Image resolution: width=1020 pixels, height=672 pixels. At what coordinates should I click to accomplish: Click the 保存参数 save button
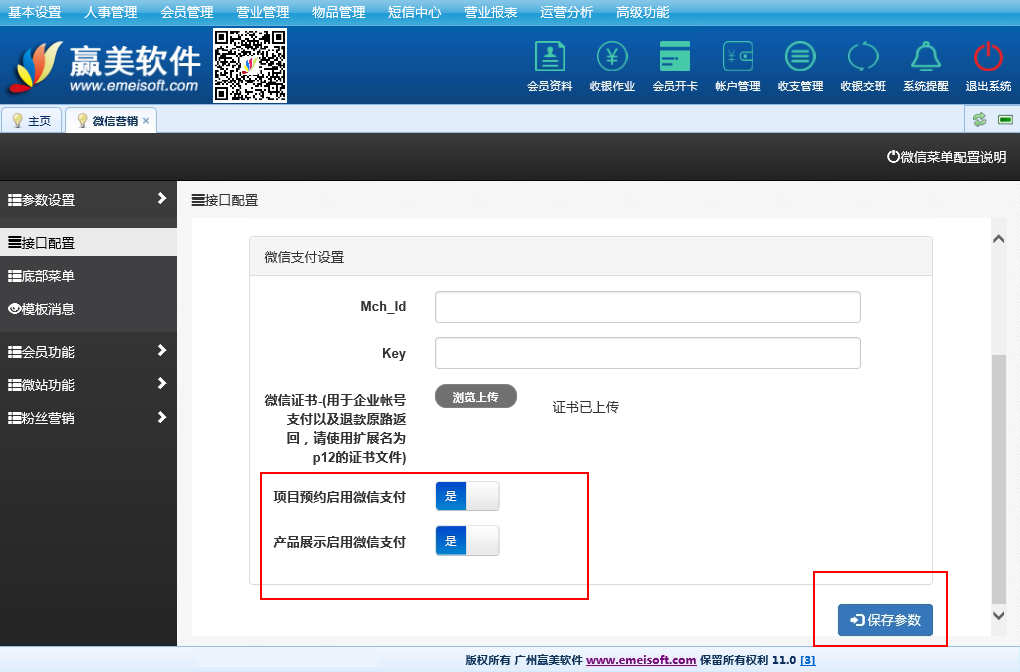(885, 620)
